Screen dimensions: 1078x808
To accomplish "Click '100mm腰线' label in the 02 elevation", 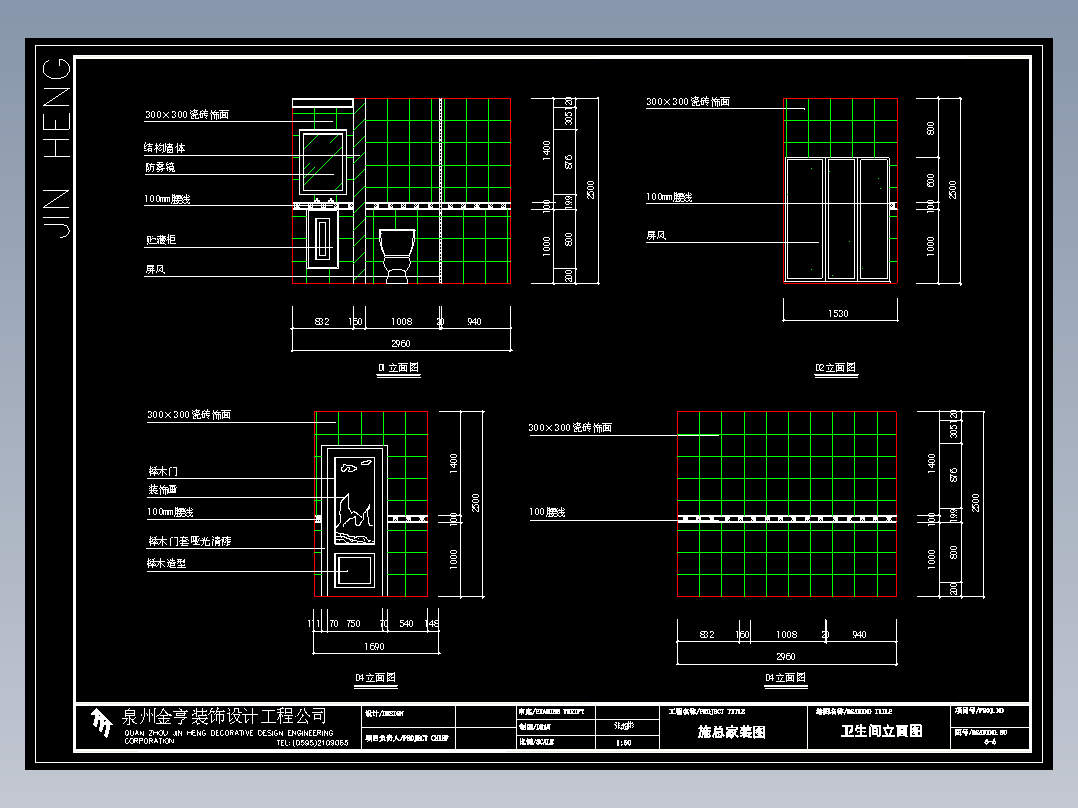I will (x=669, y=197).
